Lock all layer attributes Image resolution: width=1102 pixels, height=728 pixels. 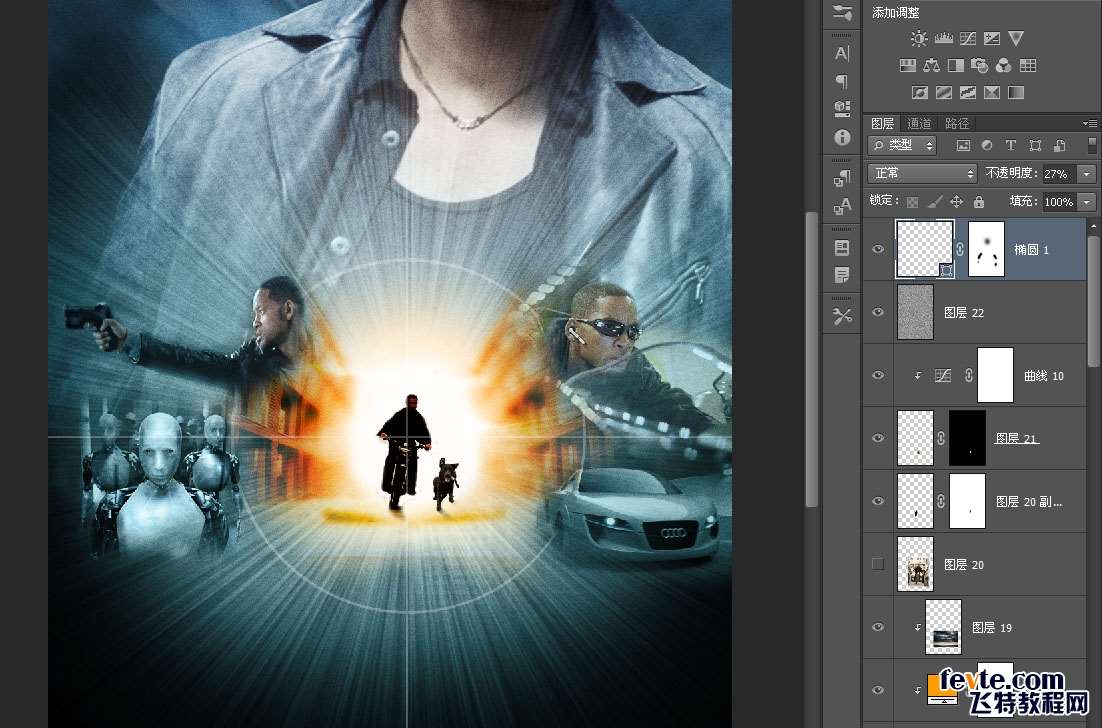click(979, 202)
